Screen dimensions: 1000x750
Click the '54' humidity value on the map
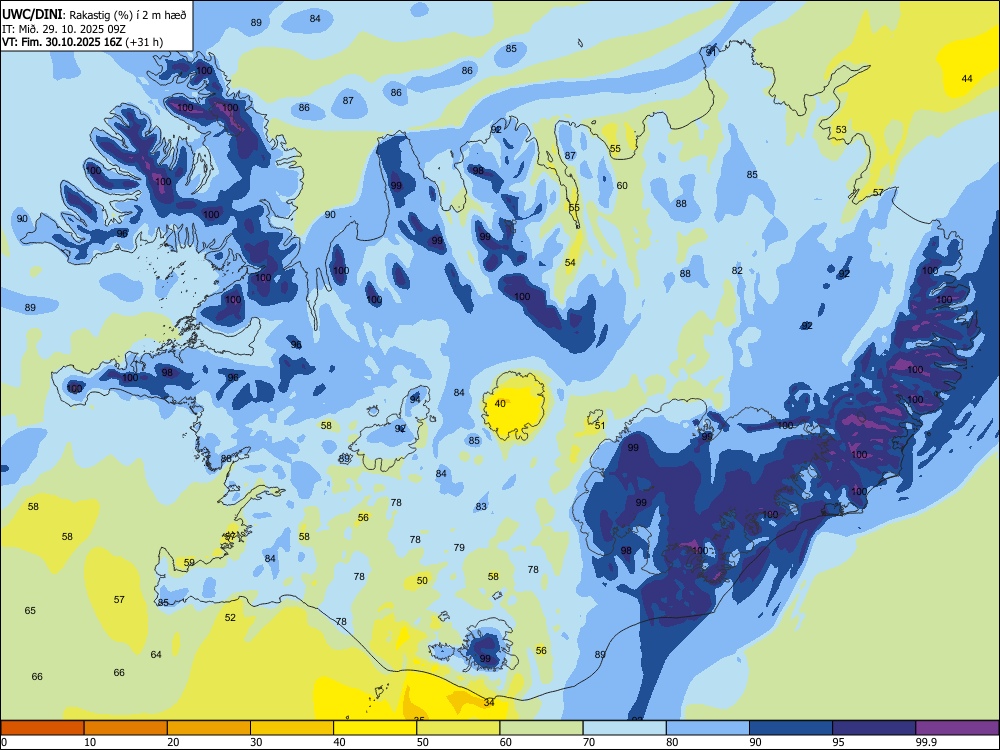pos(570,263)
